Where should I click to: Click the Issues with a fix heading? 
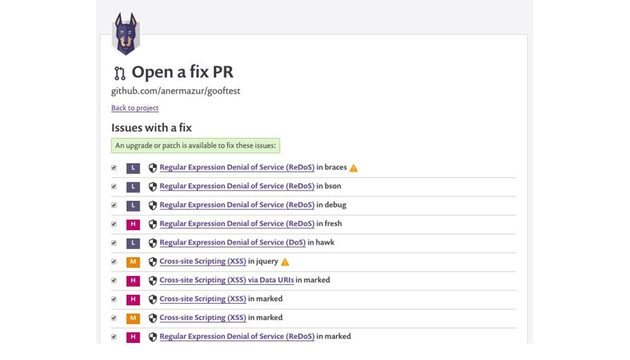coord(151,128)
